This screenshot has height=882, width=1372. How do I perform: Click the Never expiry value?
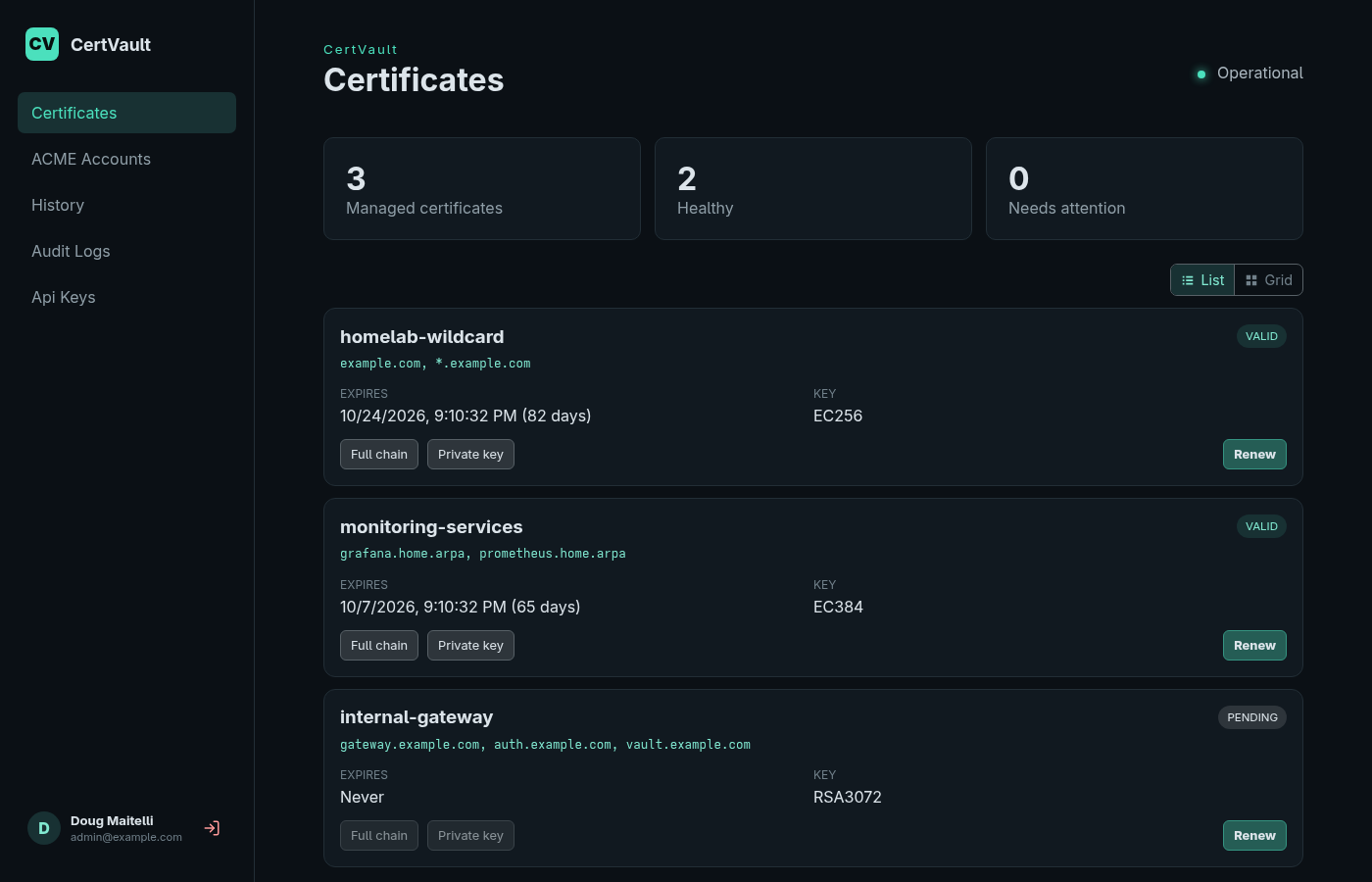(362, 797)
